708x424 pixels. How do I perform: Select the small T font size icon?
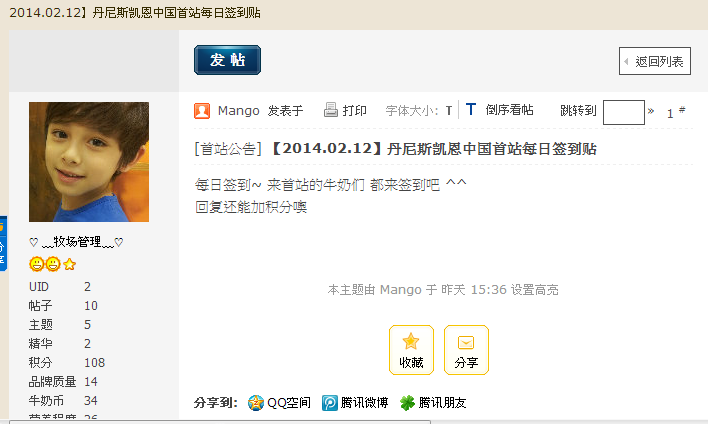[x=448, y=111]
